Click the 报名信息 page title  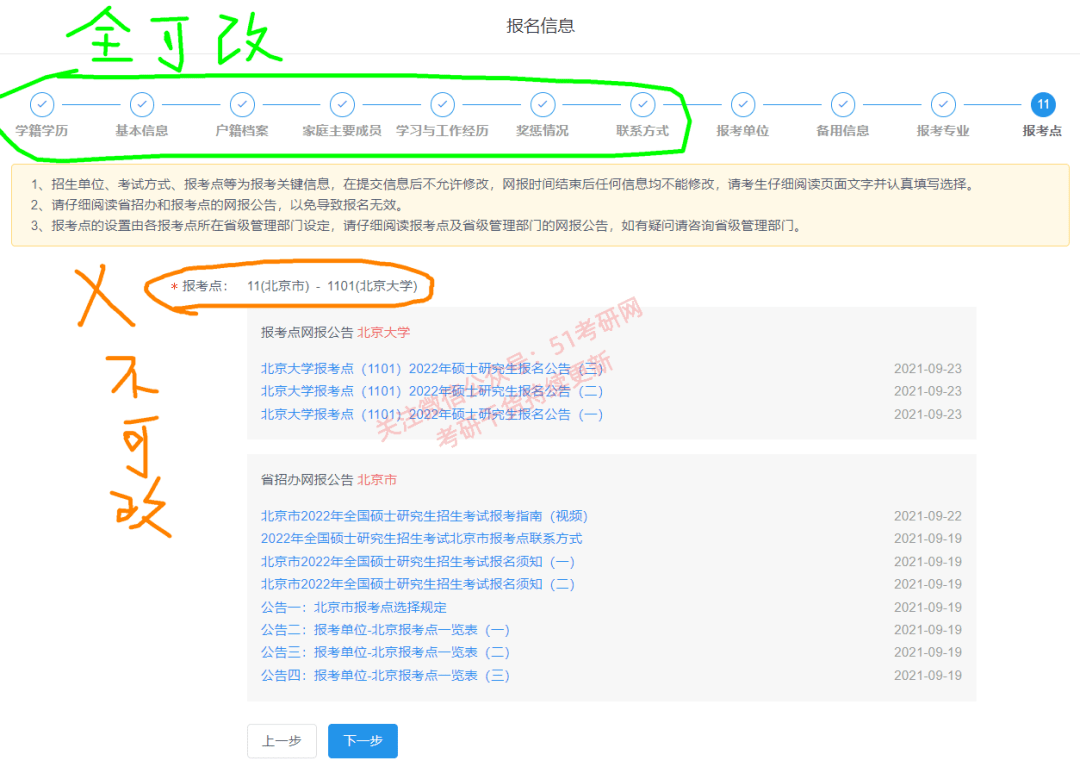coord(541,26)
